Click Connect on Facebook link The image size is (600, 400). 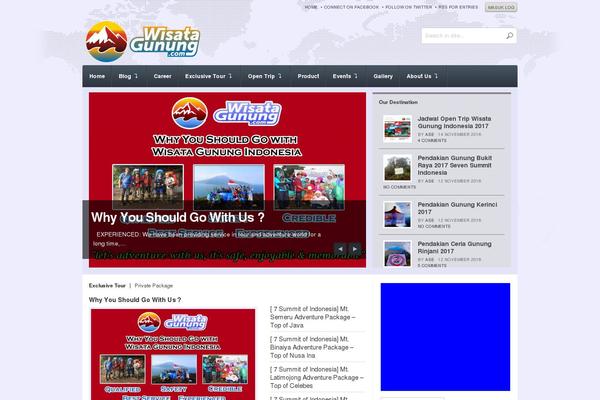[x=351, y=7]
